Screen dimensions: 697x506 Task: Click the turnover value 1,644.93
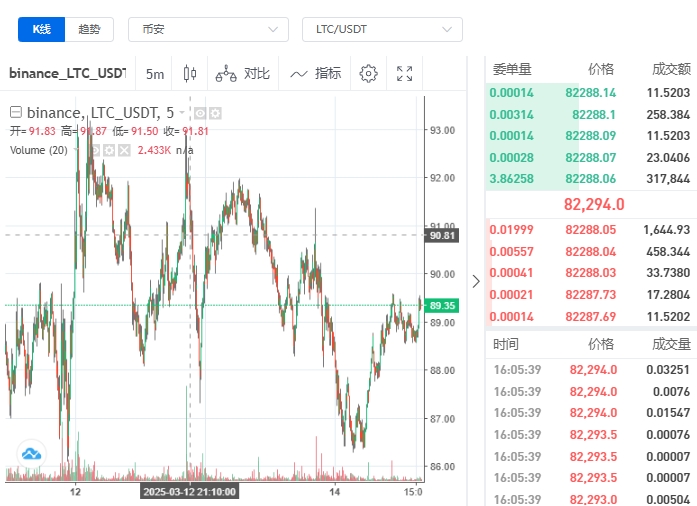(666, 229)
